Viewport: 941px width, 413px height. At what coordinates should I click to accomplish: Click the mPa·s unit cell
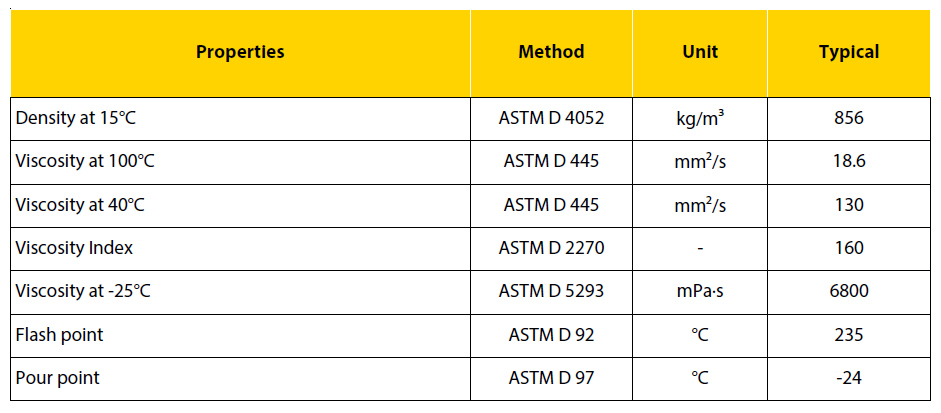[x=700, y=292]
